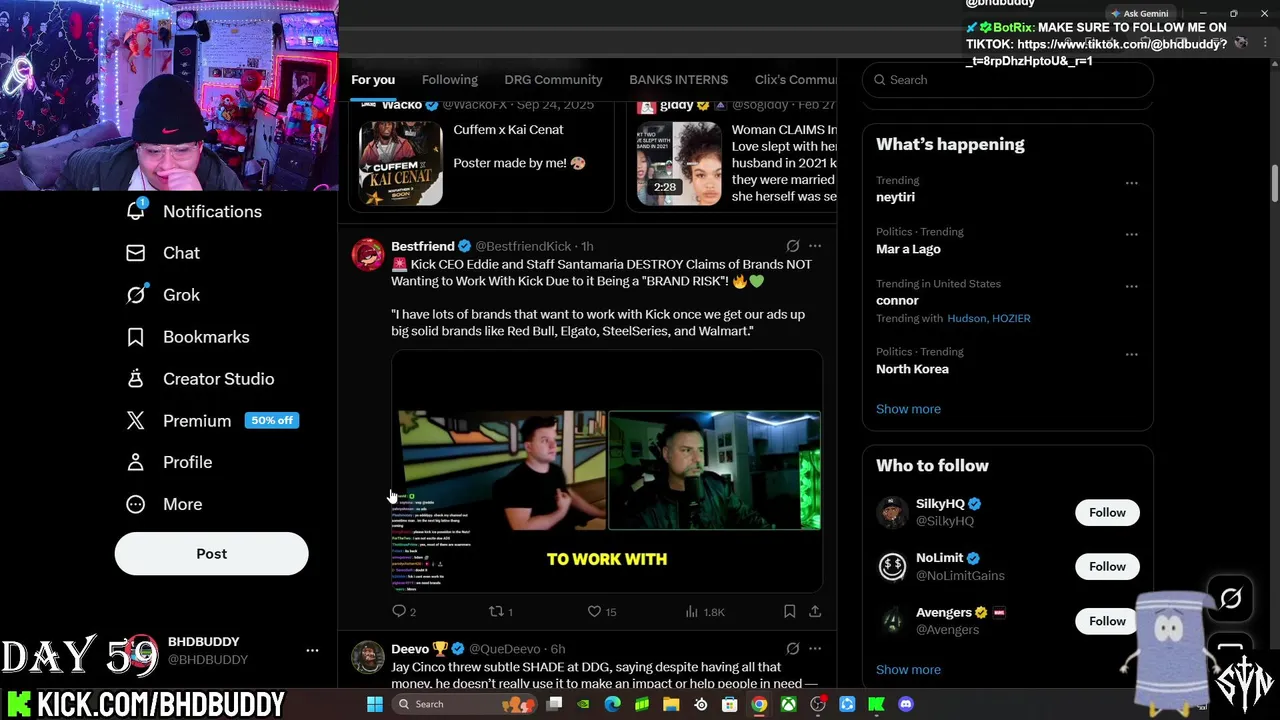Share the Bestfriend post

tap(815, 611)
